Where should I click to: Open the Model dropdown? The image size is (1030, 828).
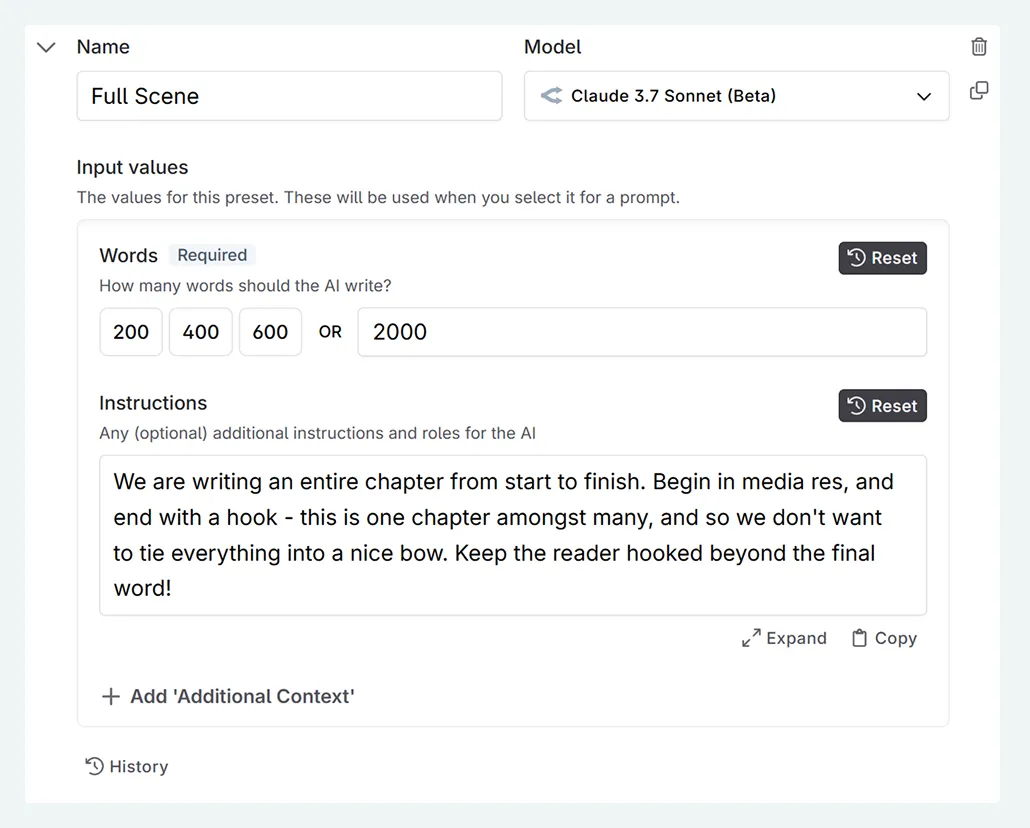(x=736, y=96)
